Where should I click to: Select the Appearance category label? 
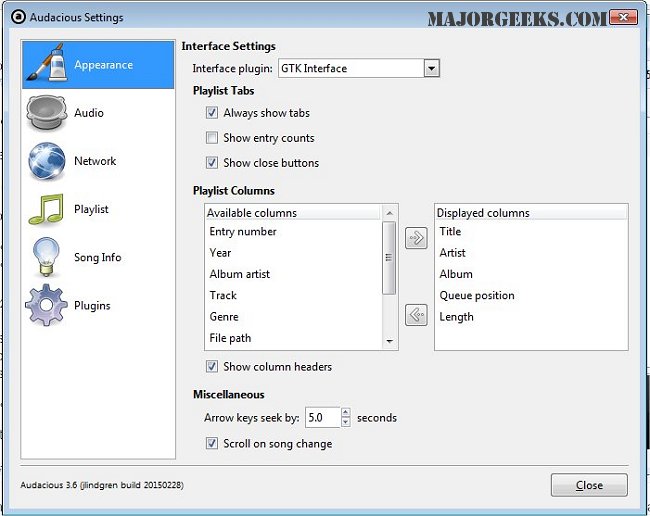click(104, 65)
